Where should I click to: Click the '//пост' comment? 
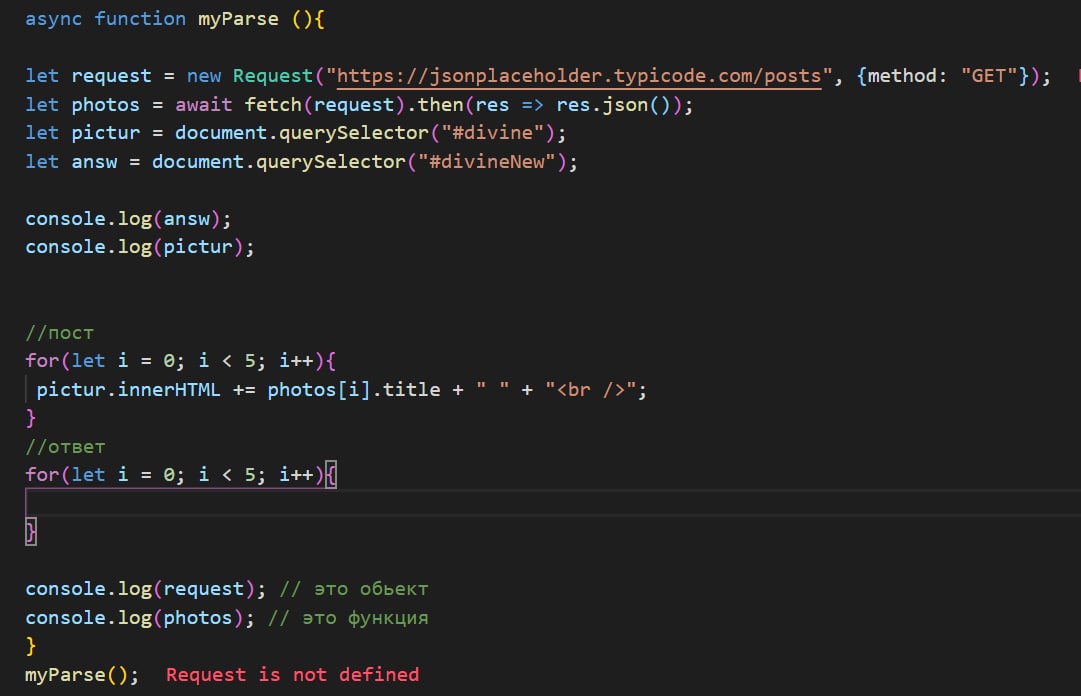59,333
